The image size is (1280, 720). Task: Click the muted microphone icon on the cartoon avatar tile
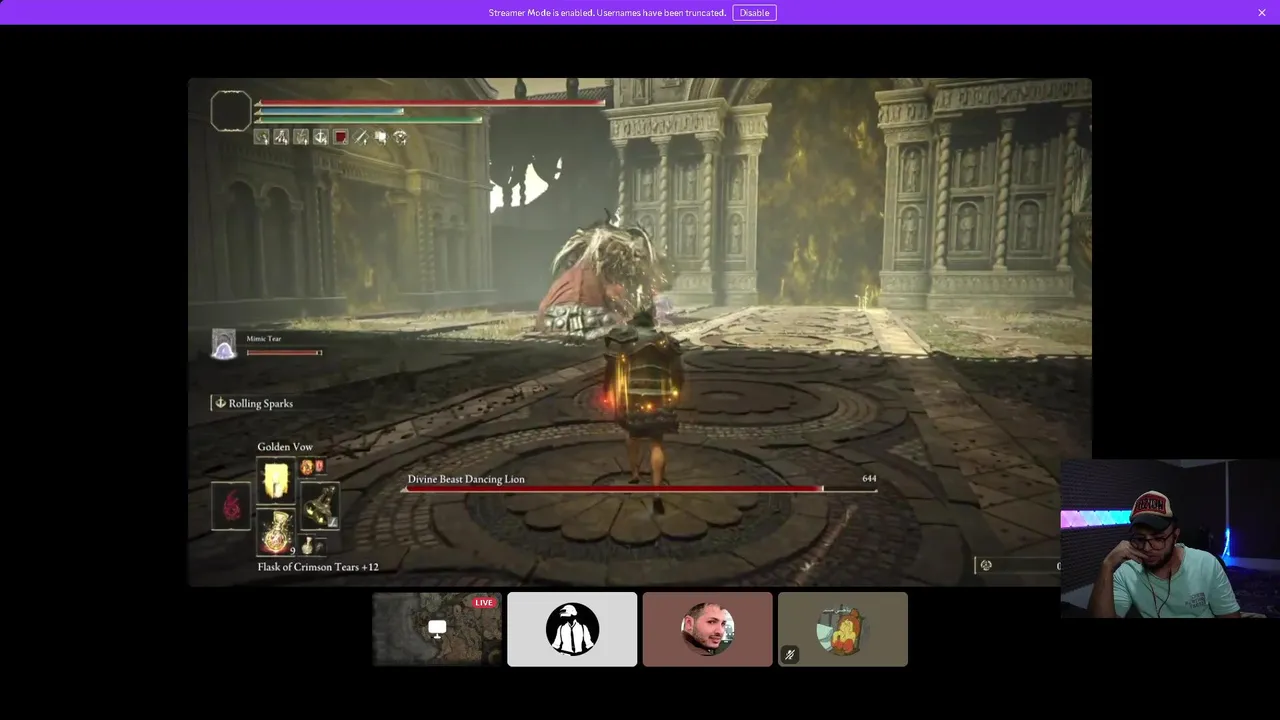(790, 655)
